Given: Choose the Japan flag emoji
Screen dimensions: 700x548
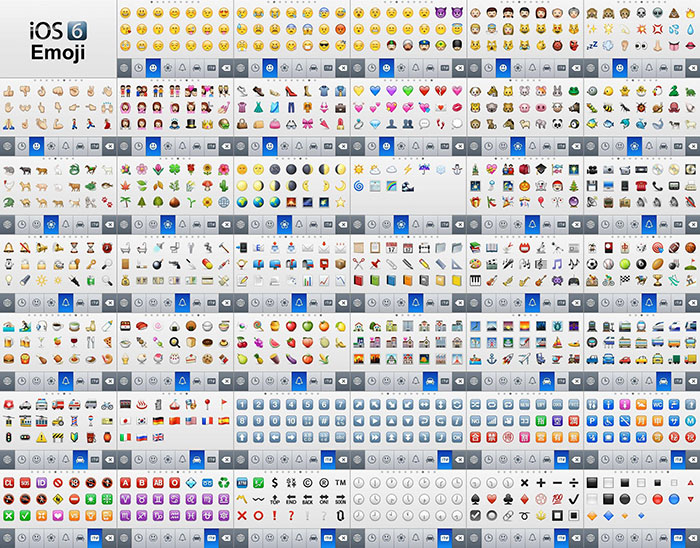Looking at the screenshot, I should coord(125,421).
